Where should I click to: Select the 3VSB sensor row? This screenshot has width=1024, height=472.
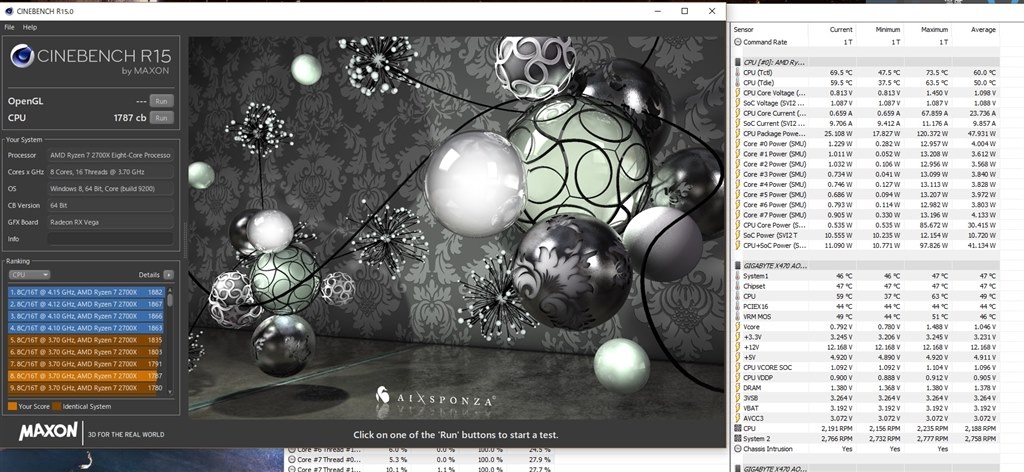[x=865, y=398]
